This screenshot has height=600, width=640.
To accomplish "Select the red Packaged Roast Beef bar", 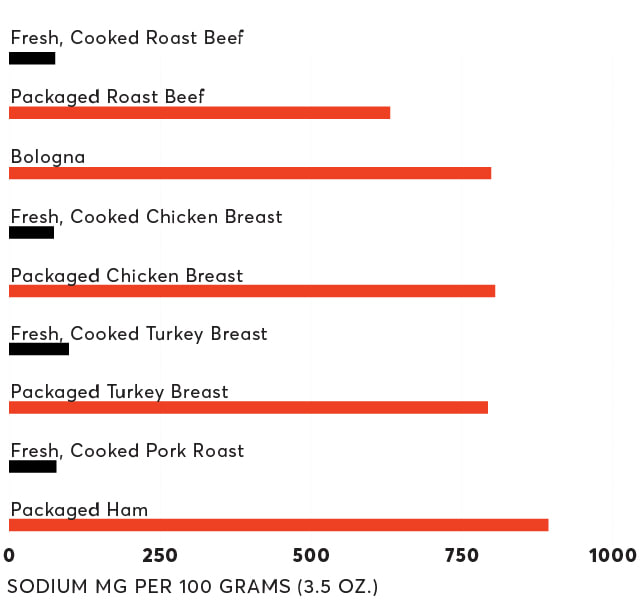I will pyautogui.click(x=200, y=113).
